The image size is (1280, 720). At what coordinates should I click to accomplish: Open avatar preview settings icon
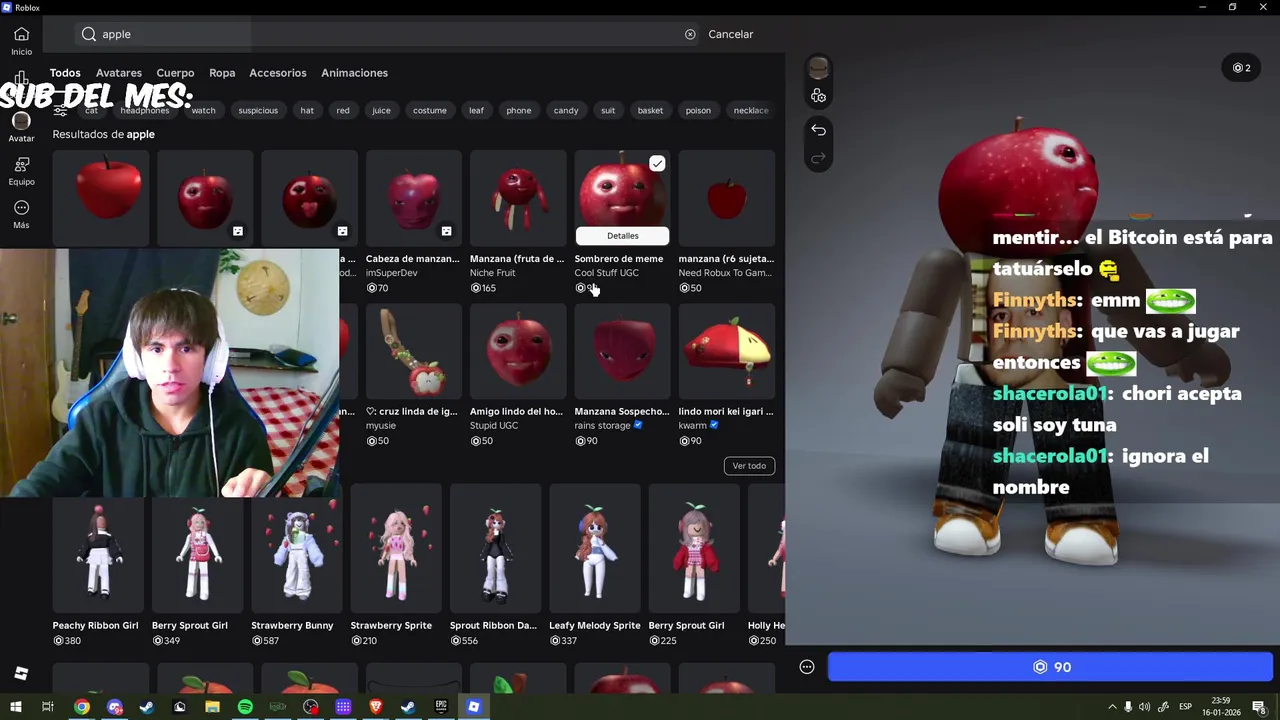818,96
